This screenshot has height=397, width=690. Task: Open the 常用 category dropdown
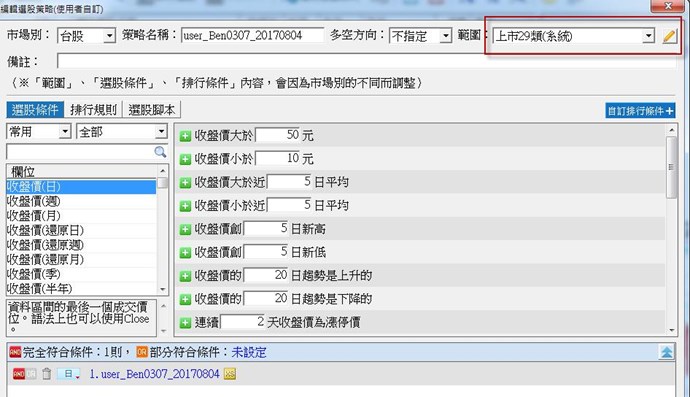[x=65, y=131]
